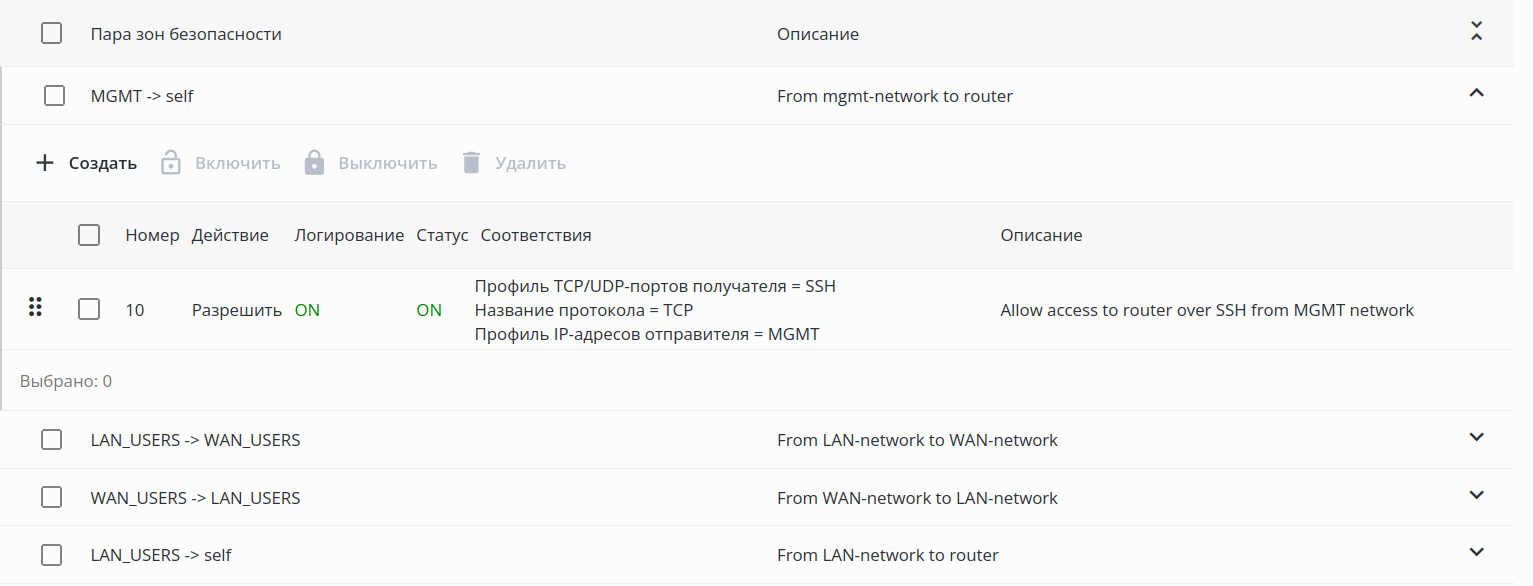The width and height of the screenshot is (1533, 586).
Task: Click rule 10 description about SSH access
Action: coord(1207,310)
